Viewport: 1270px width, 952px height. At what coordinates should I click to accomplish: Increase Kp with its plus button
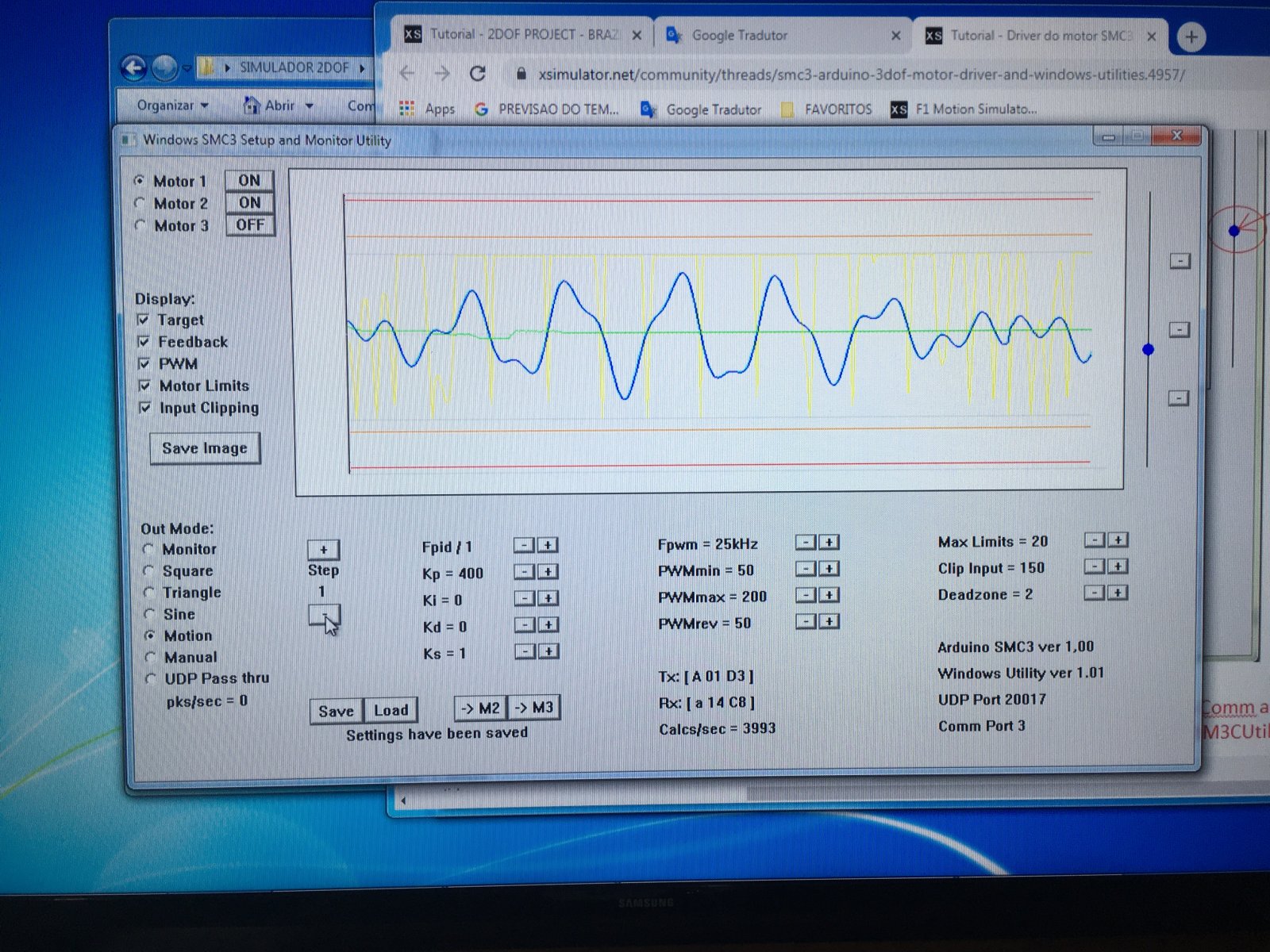pos(548,571)
